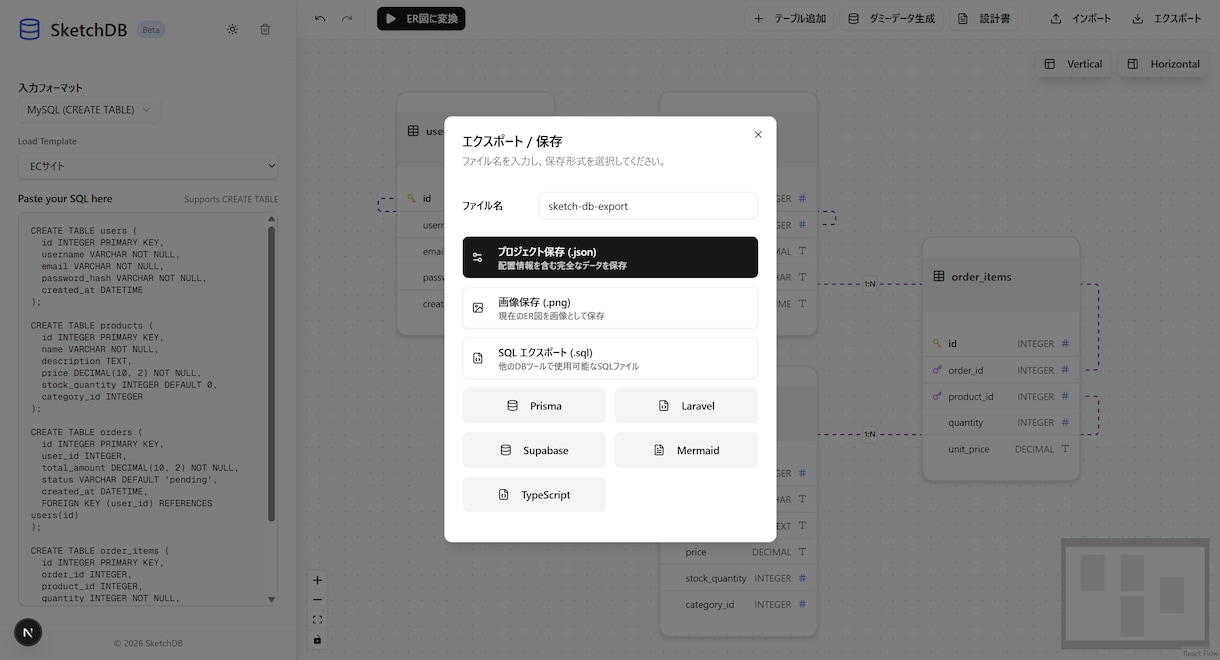Select the Vertical layout option
Image resolution: width=1220 pixels, height=660 pixels.
point(1073,64)
